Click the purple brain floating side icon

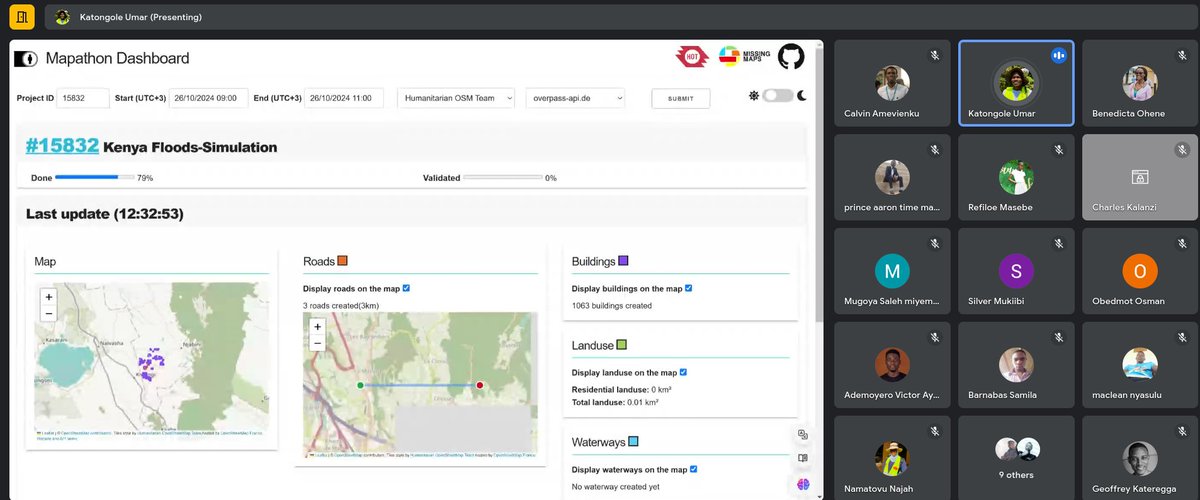[803, 484]
